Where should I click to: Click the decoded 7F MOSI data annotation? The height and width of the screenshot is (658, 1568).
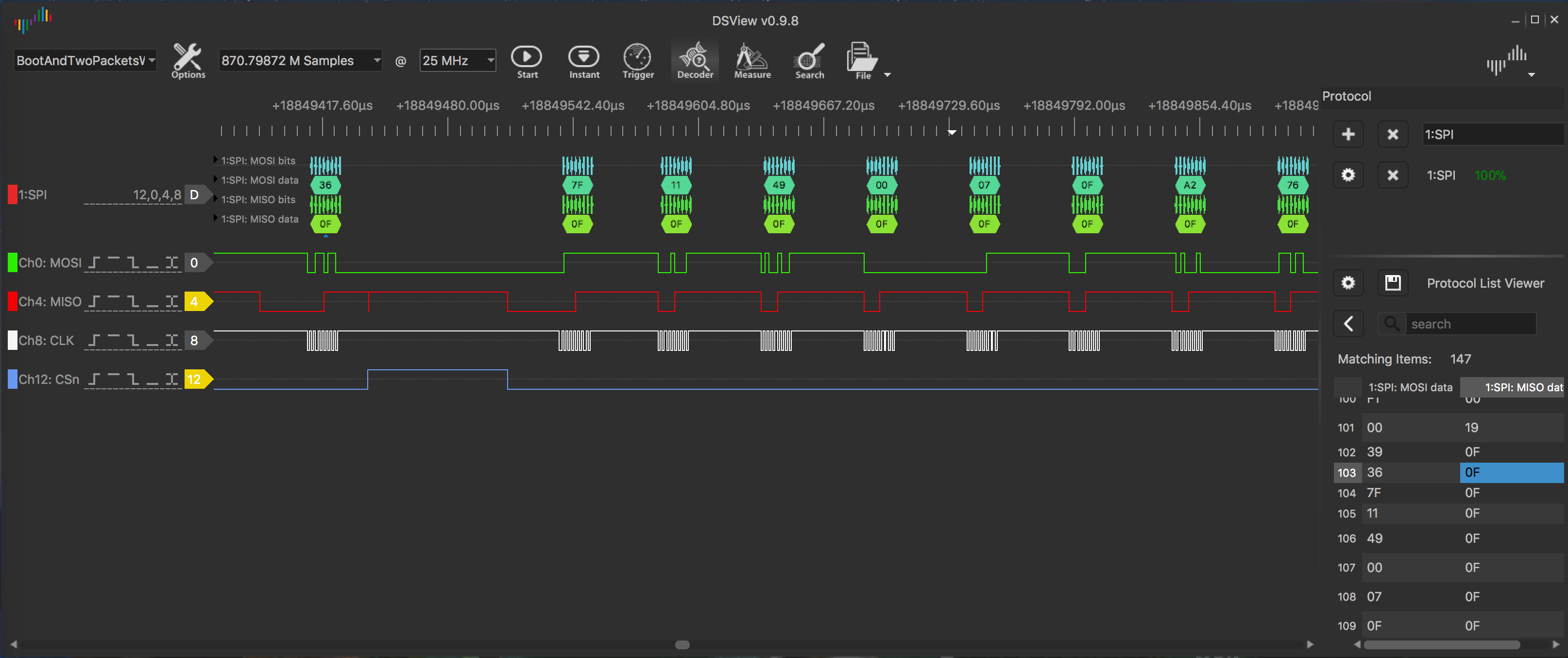click(x=577, y=185)
